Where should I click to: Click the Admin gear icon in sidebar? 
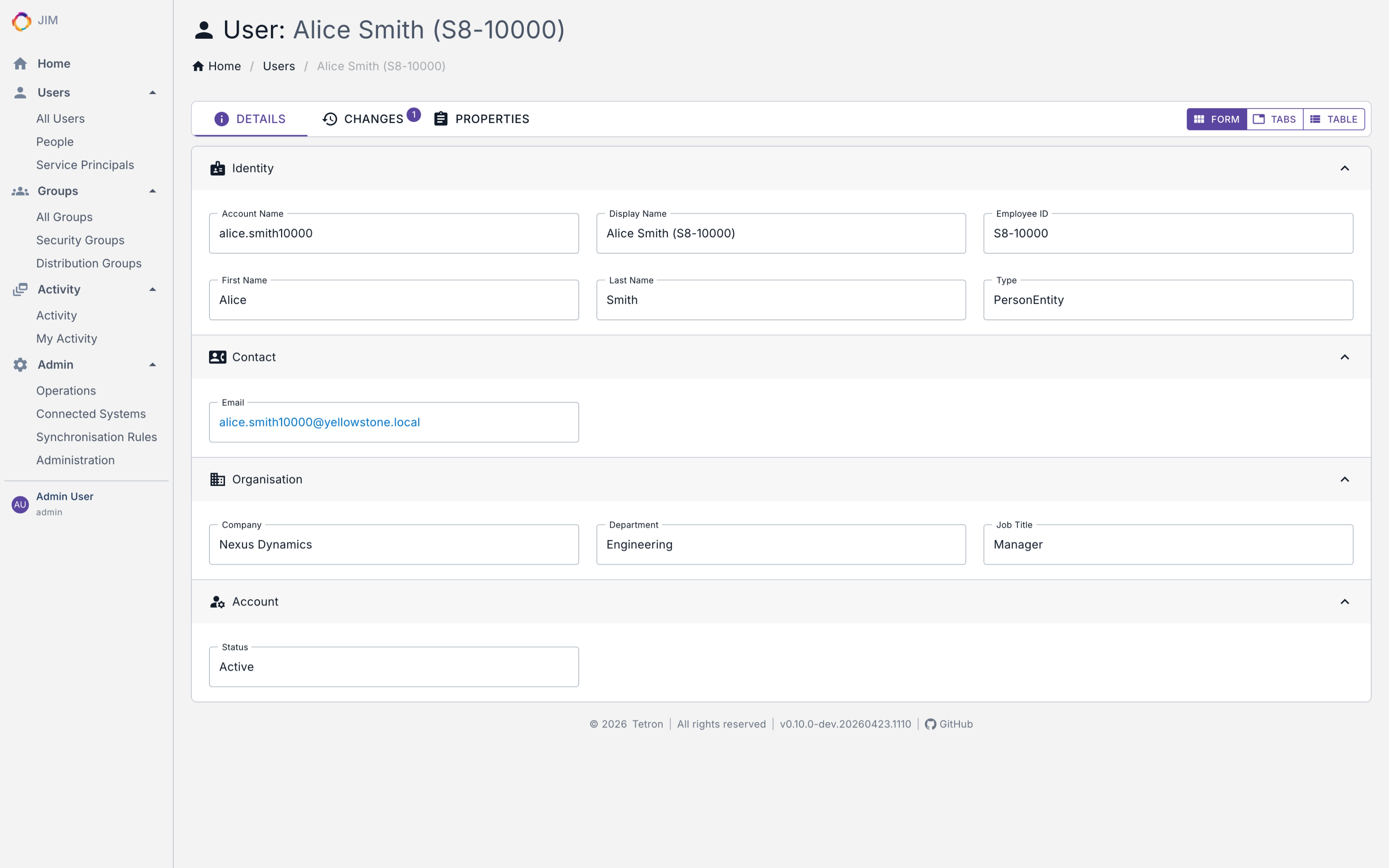[x=20, y=365]
